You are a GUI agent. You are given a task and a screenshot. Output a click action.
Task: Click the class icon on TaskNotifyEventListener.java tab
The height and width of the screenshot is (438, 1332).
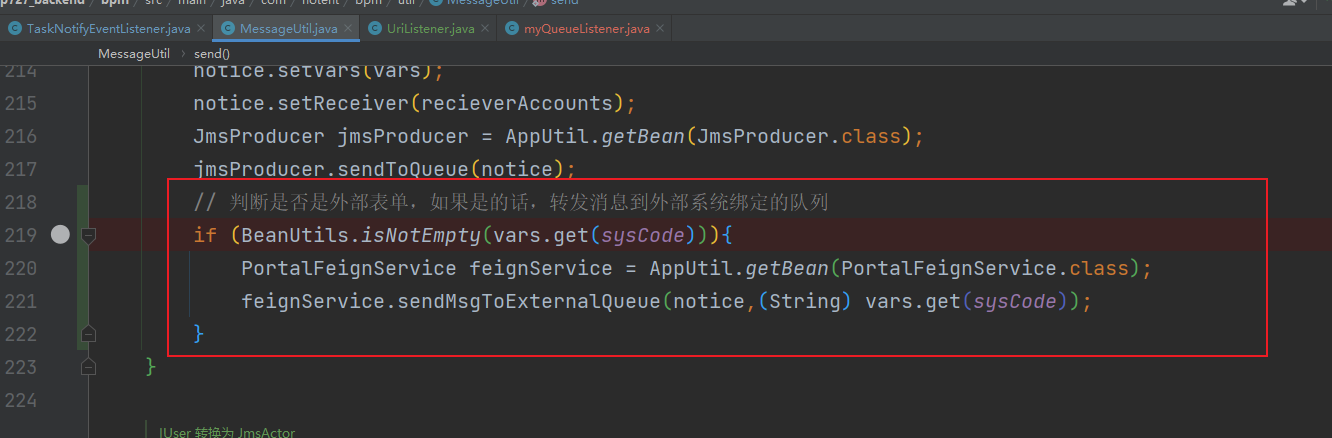pos(15,29)
